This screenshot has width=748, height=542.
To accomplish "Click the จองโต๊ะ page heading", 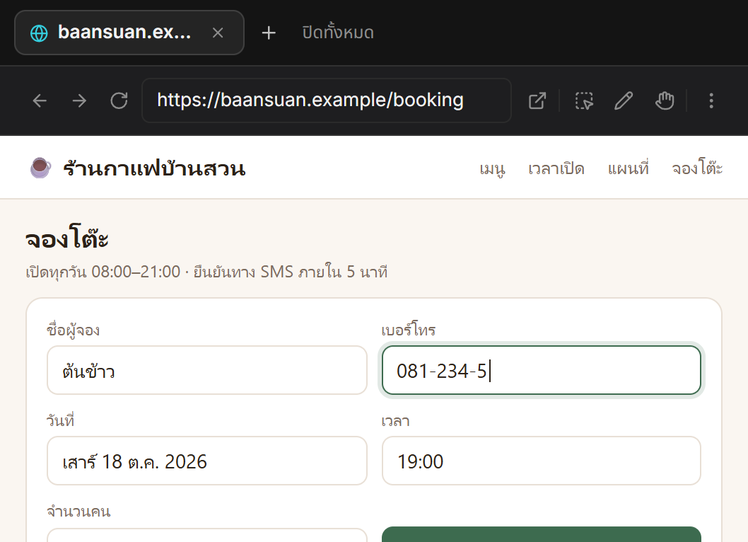I will (x=67, y=238).
